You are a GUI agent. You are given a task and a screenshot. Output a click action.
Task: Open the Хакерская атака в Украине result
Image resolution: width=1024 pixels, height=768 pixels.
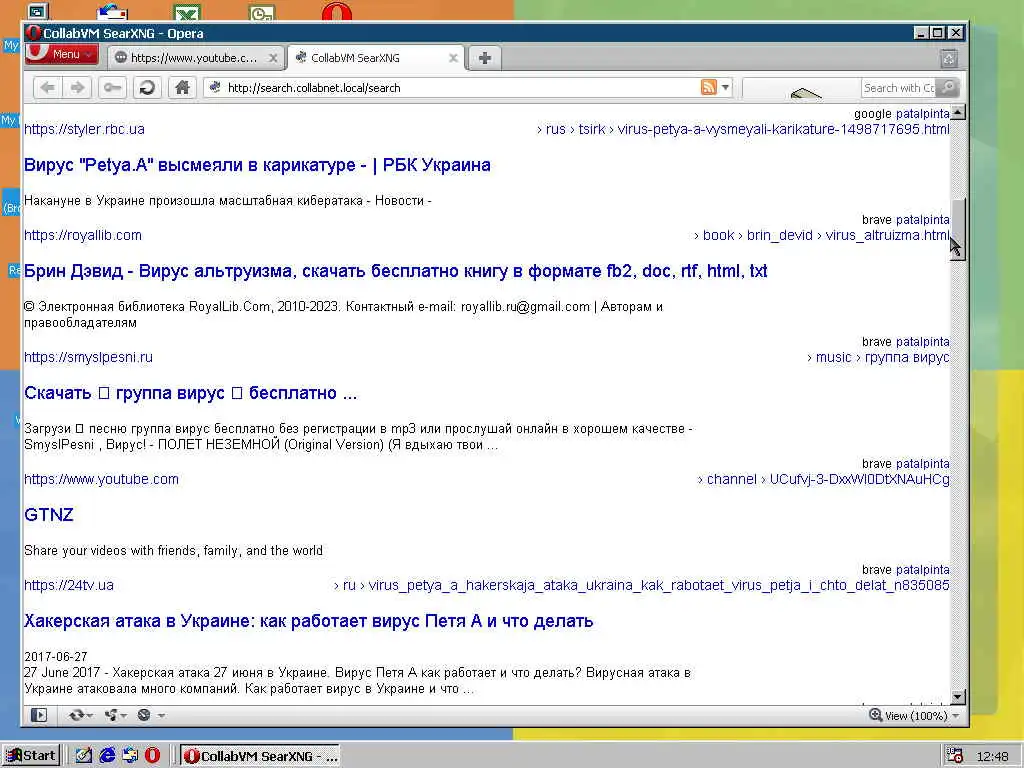pos(309,620)
